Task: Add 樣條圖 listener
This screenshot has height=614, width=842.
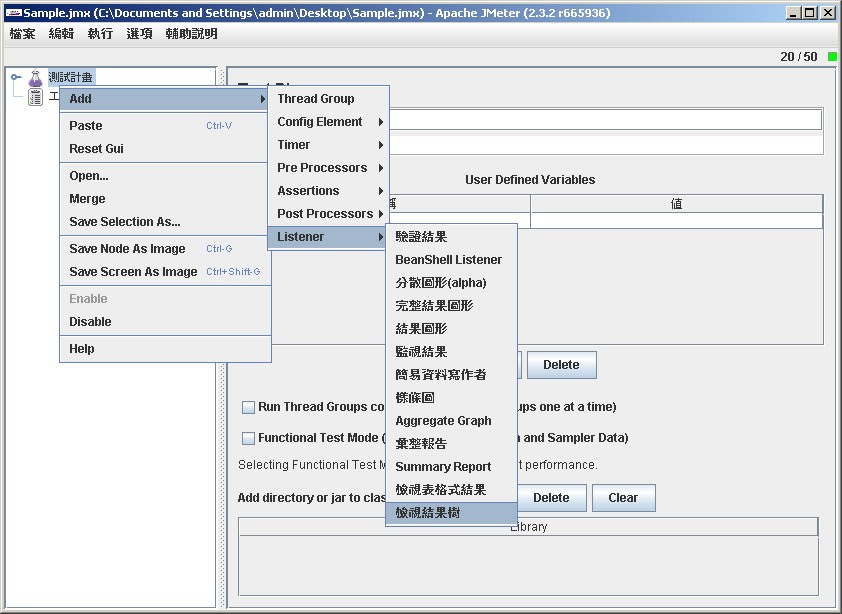Action: pos(452,398)
